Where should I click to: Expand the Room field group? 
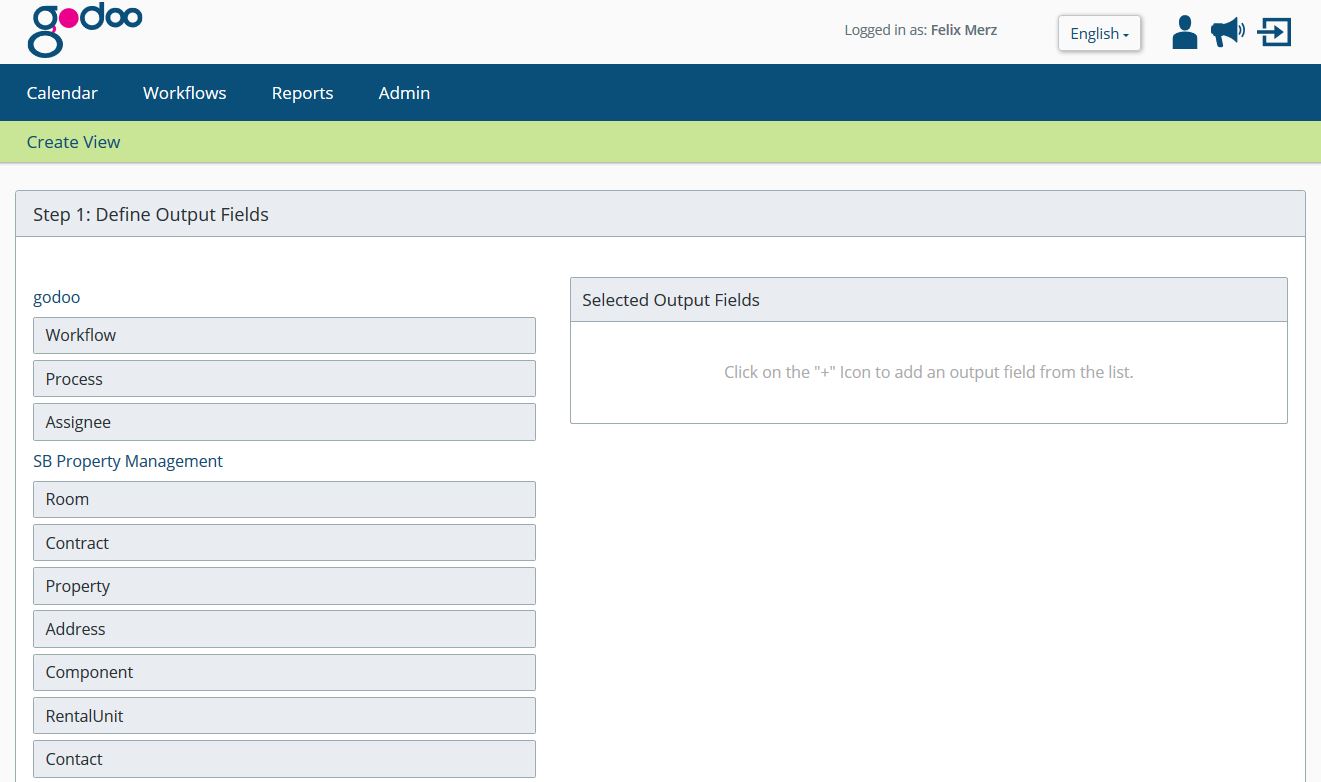coord(284,499)
